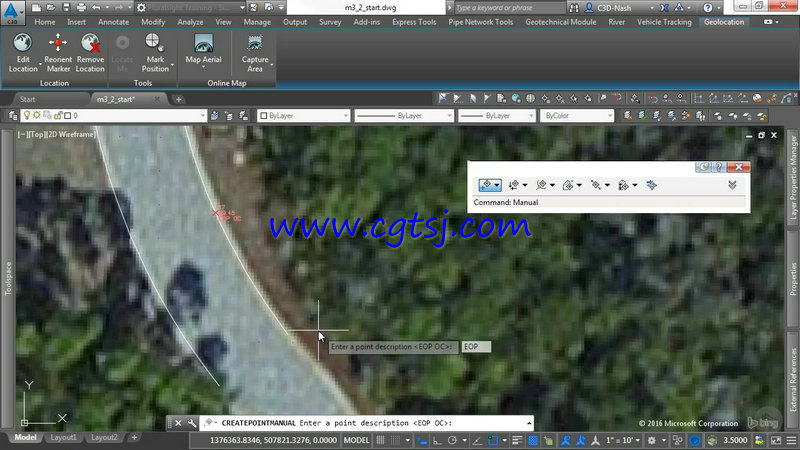The height and width of the screenshot is (450, 800).
Task: Click the Customization hamburger icon in status bar
Action: click(x=791, y=440)
